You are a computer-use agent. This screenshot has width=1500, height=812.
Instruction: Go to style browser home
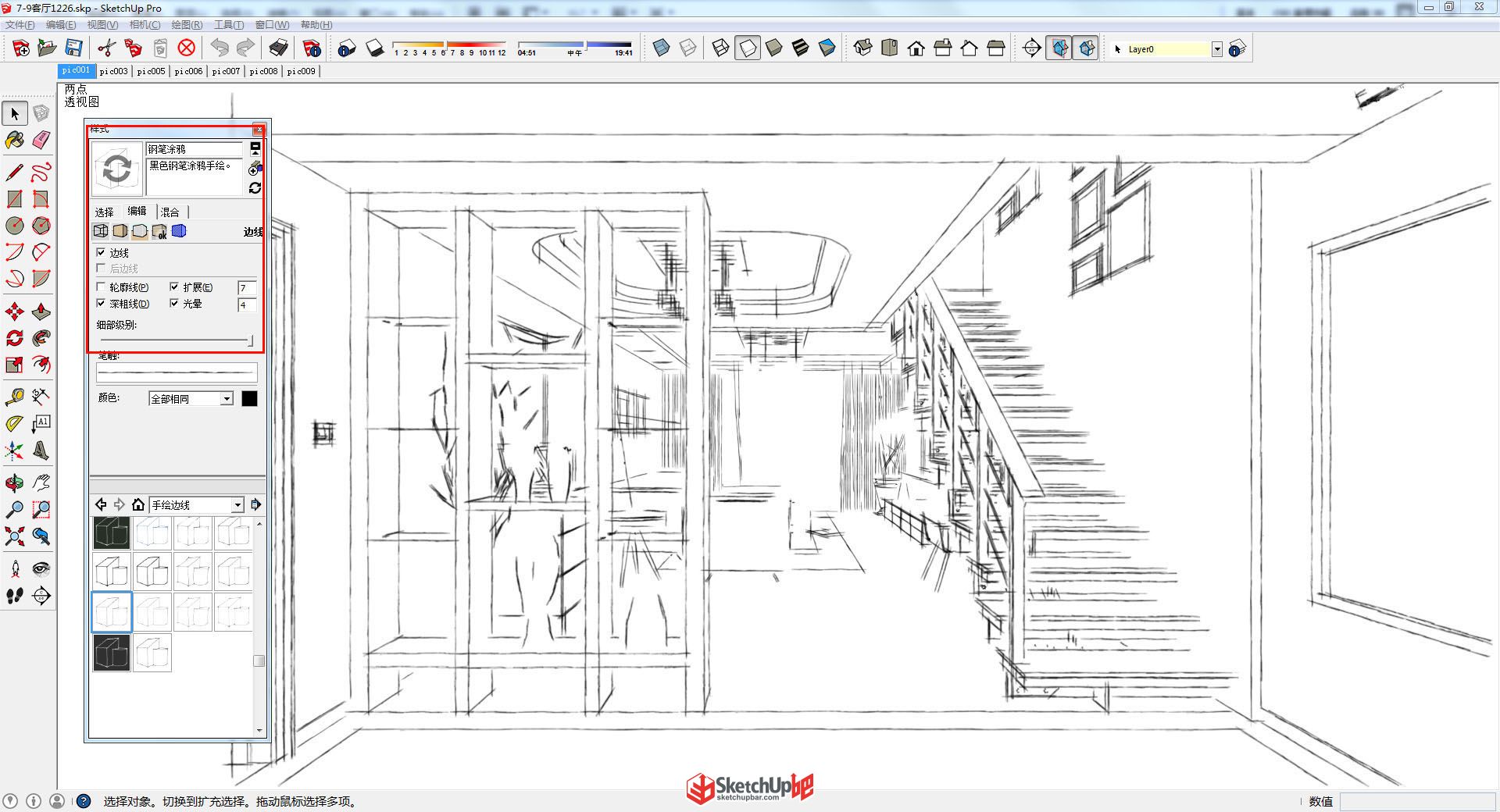point(138,504)
